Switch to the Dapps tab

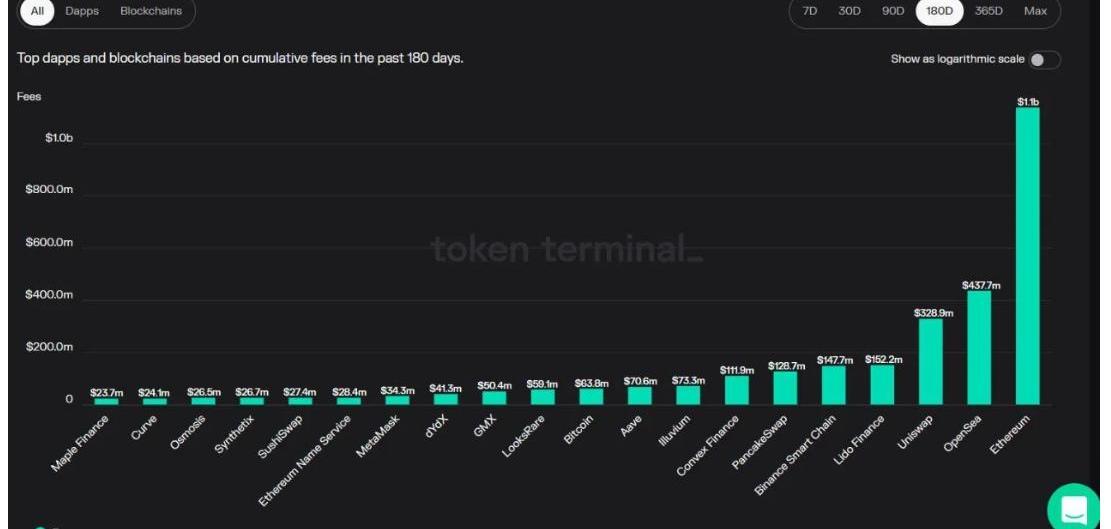(x=82, y=11)
